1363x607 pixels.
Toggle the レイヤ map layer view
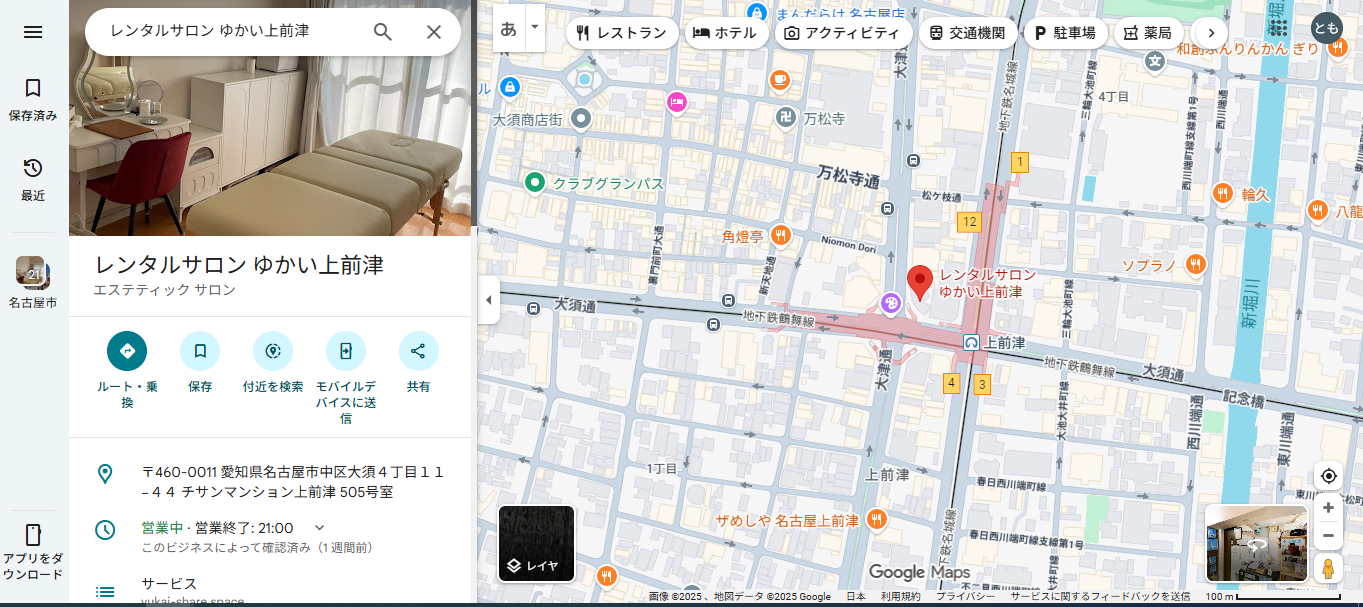pos(537,543)
